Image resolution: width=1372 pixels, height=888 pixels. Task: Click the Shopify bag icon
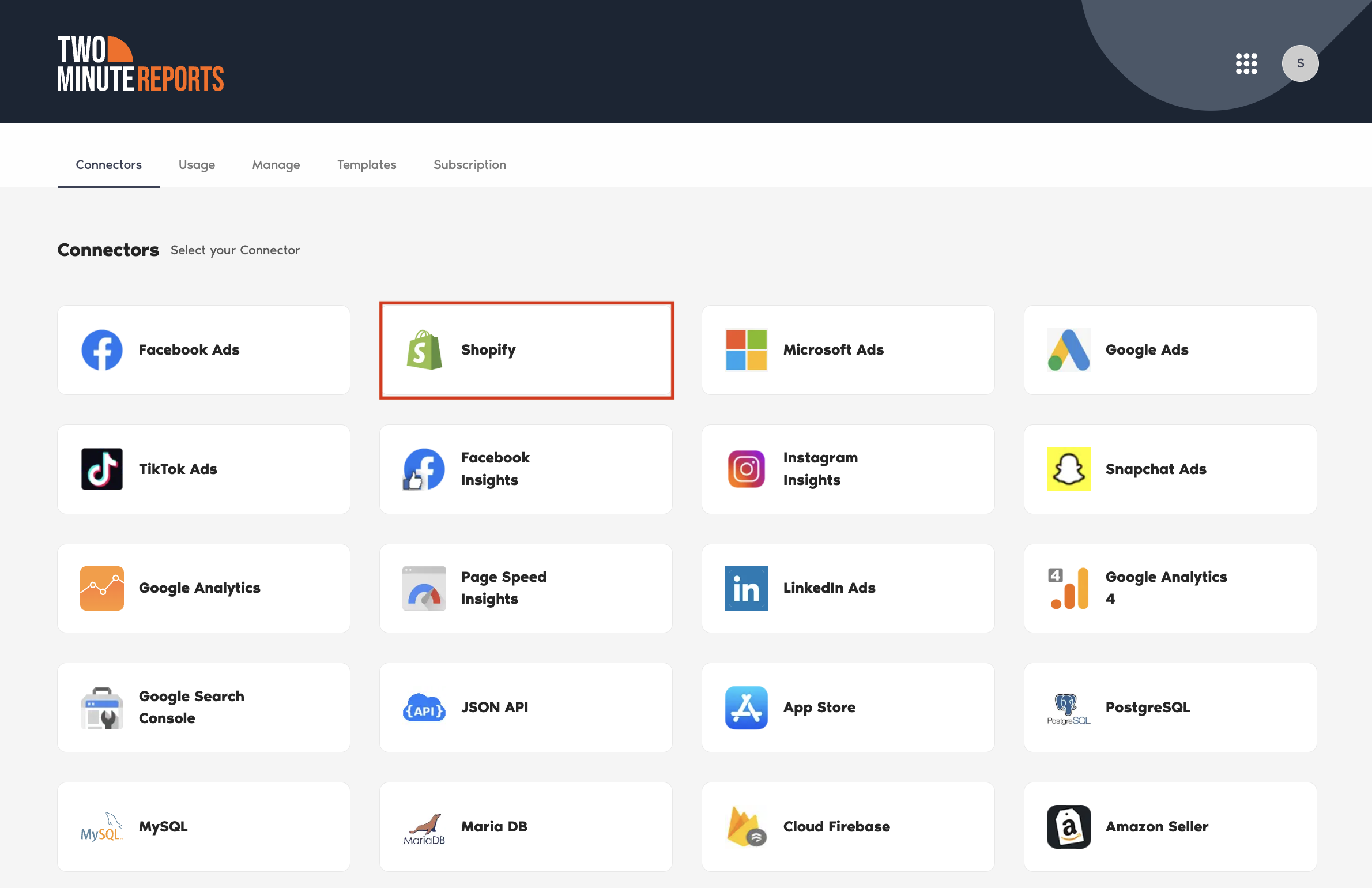point(424,350)
